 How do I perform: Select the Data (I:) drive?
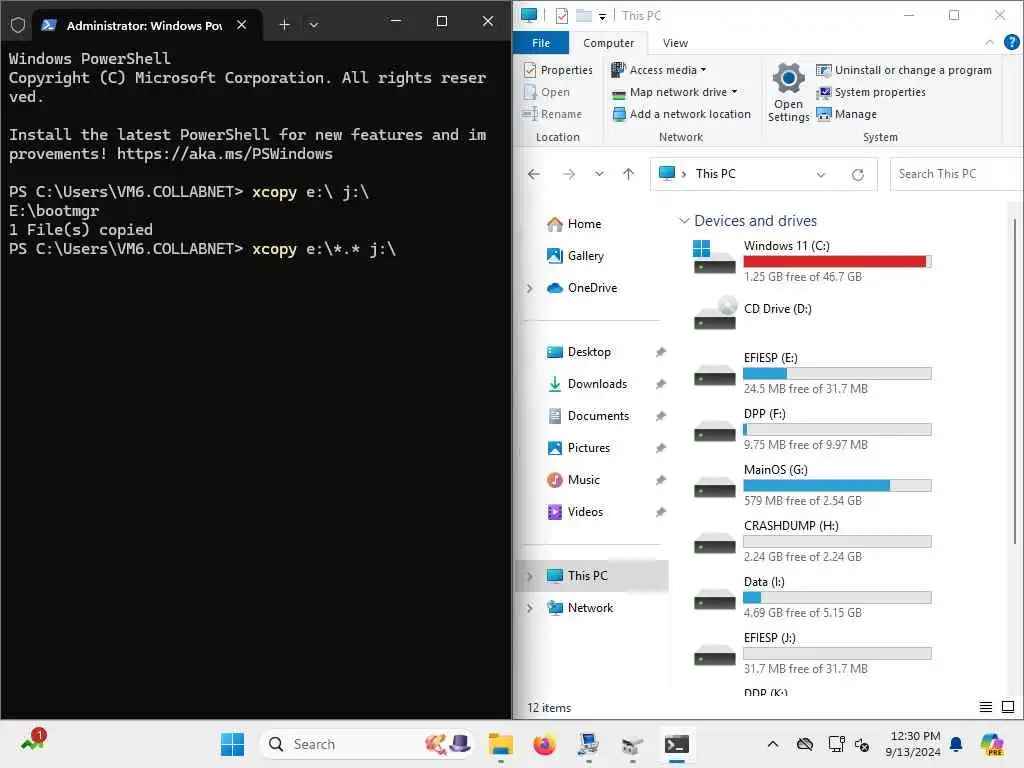click(812, 597)
